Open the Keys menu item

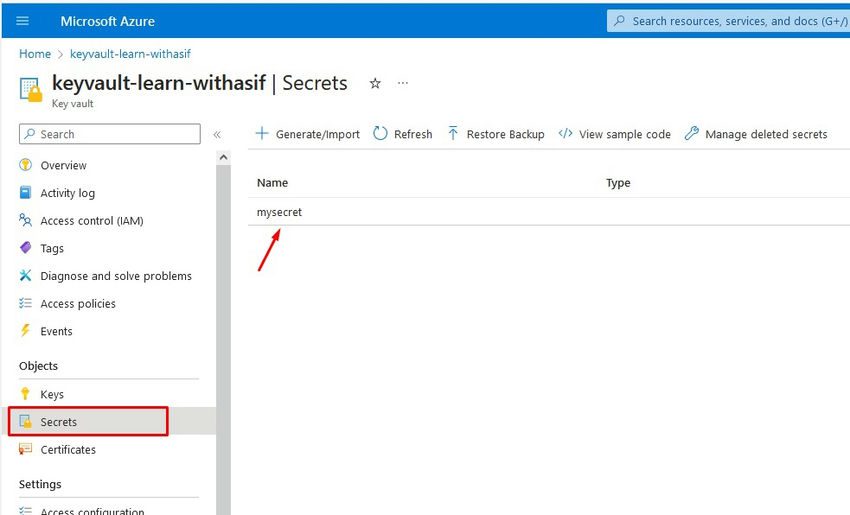click(x=52, y=394)
